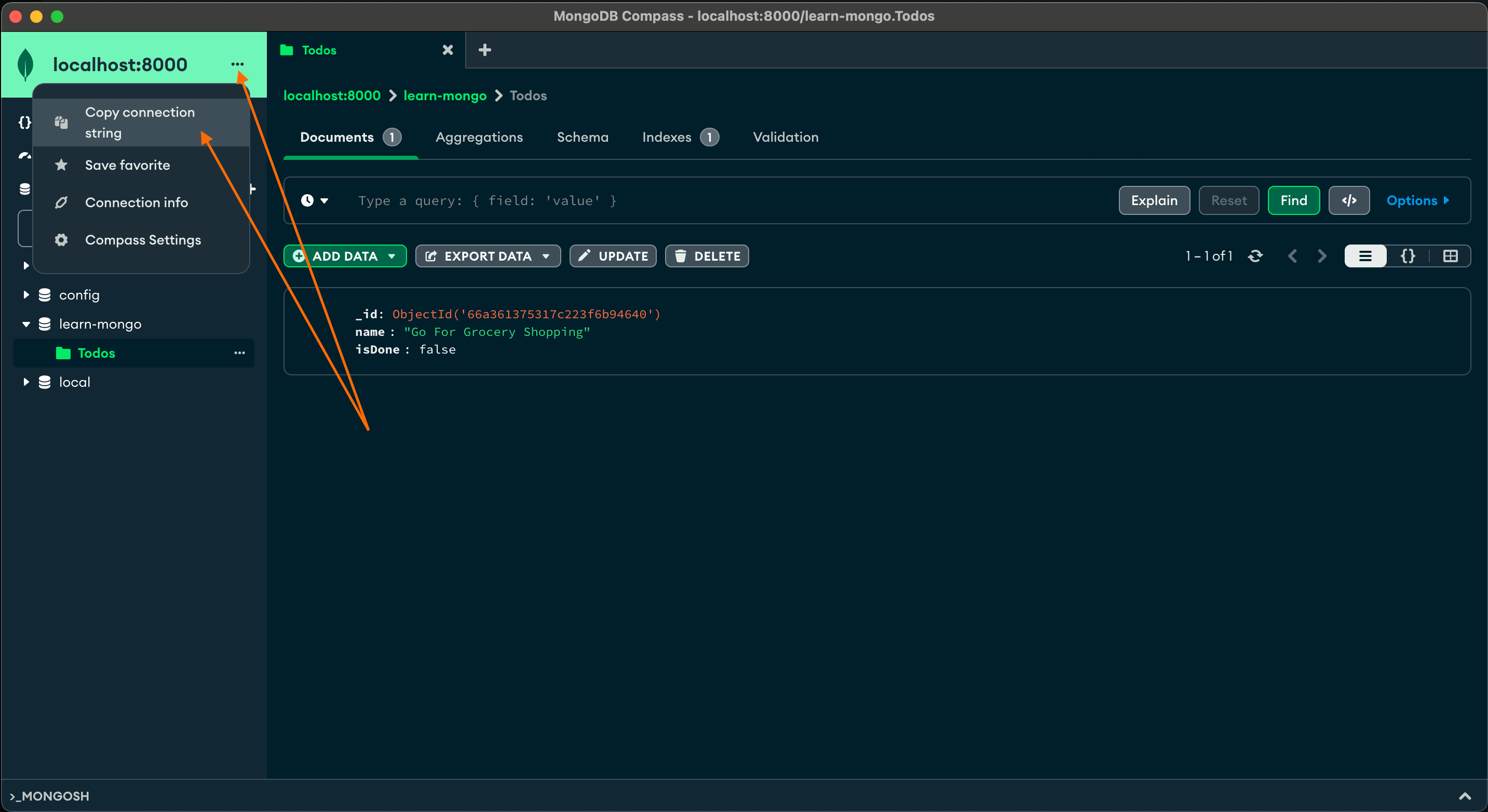Viewport: 1488px width, 812px height.
Task: Click the three-dot menu icon for localhost:8000
Action: (237, 64)
